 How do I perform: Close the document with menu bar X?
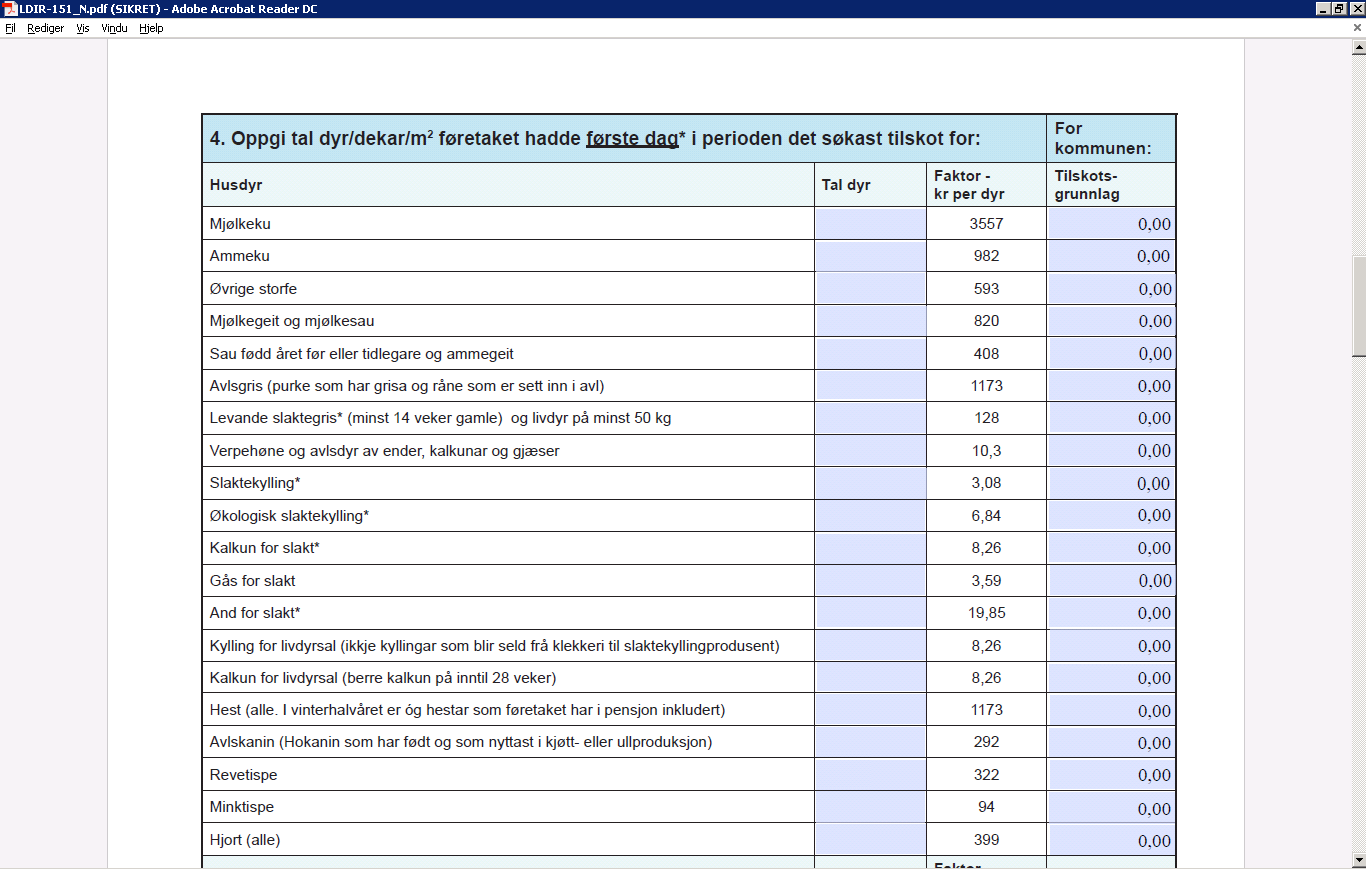tap(1357, 28)
